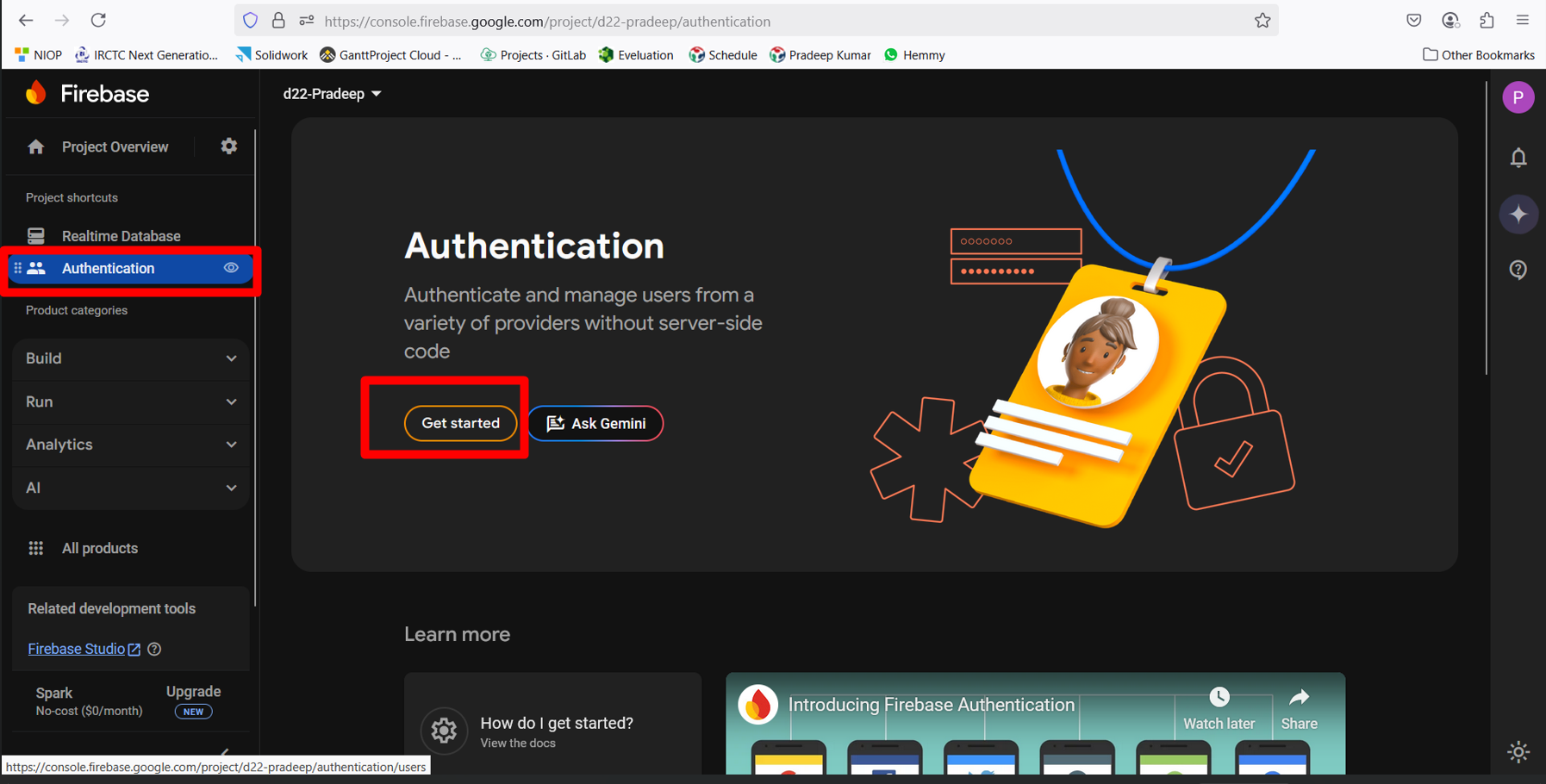Go back in browser
1546x784 pixels.
click(x=26, y=20)
